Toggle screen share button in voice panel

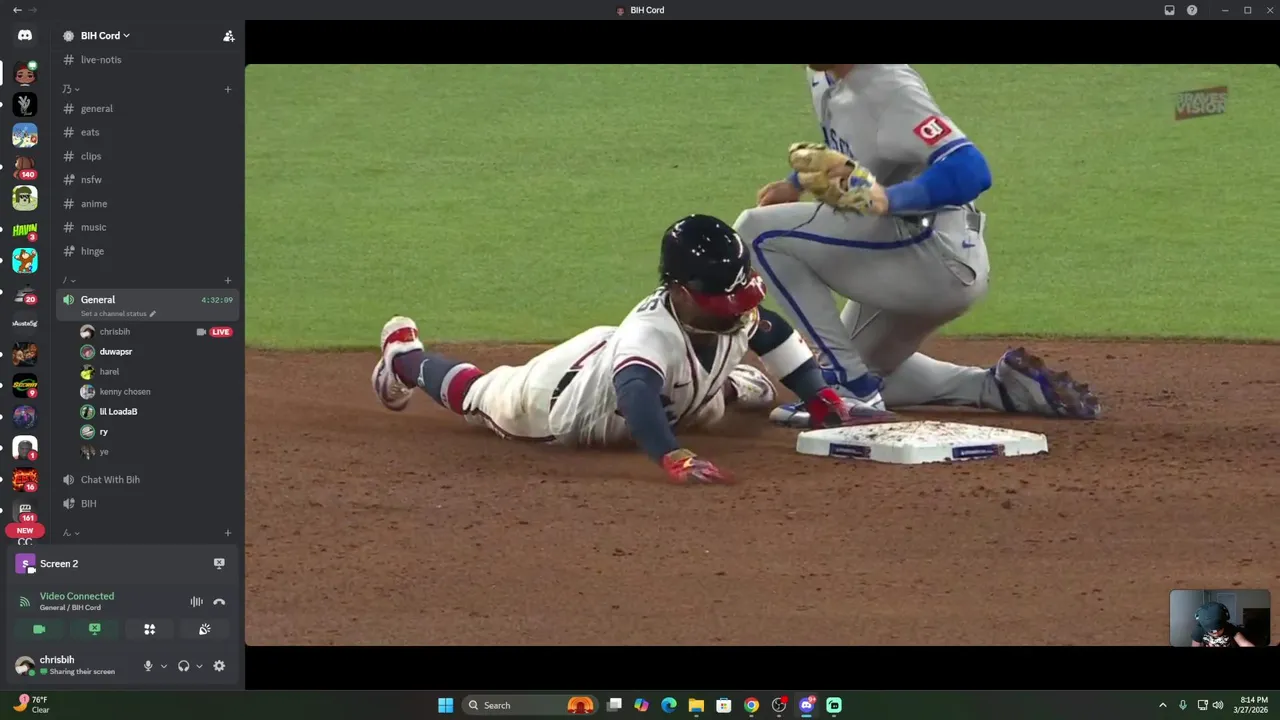[94, 629]
